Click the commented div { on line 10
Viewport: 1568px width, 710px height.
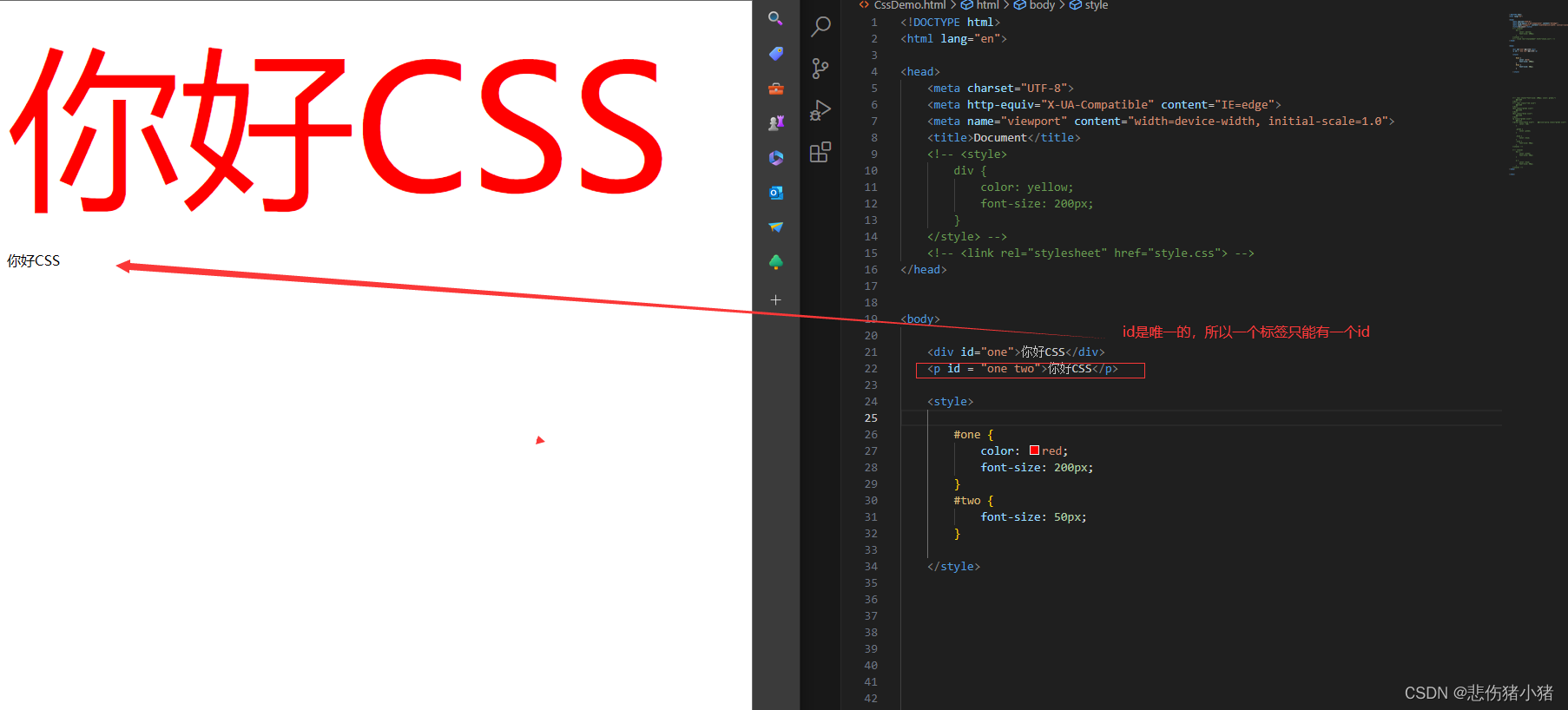pos(970,171)
